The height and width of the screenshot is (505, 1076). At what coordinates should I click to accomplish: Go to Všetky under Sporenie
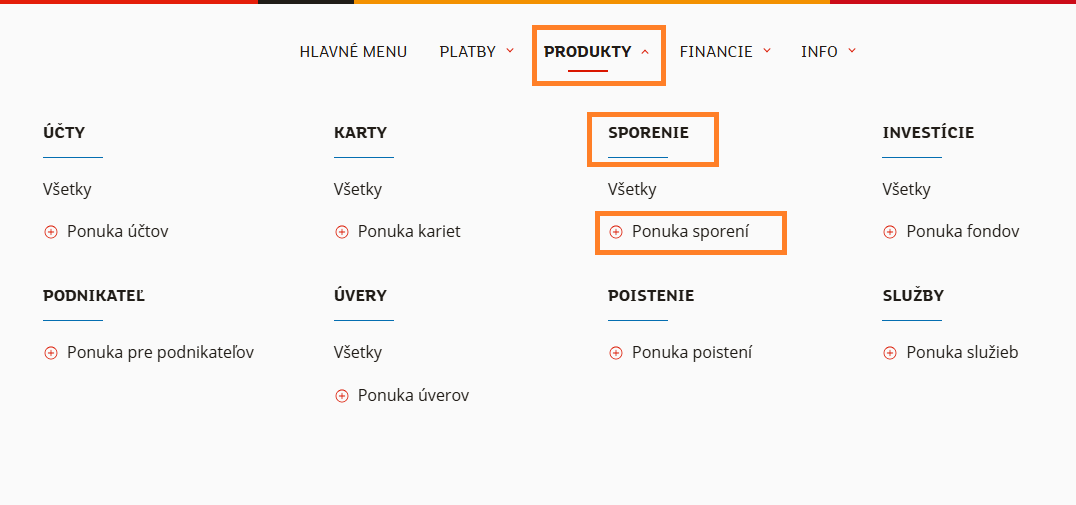pyautogui.click(x=632, y=189)
